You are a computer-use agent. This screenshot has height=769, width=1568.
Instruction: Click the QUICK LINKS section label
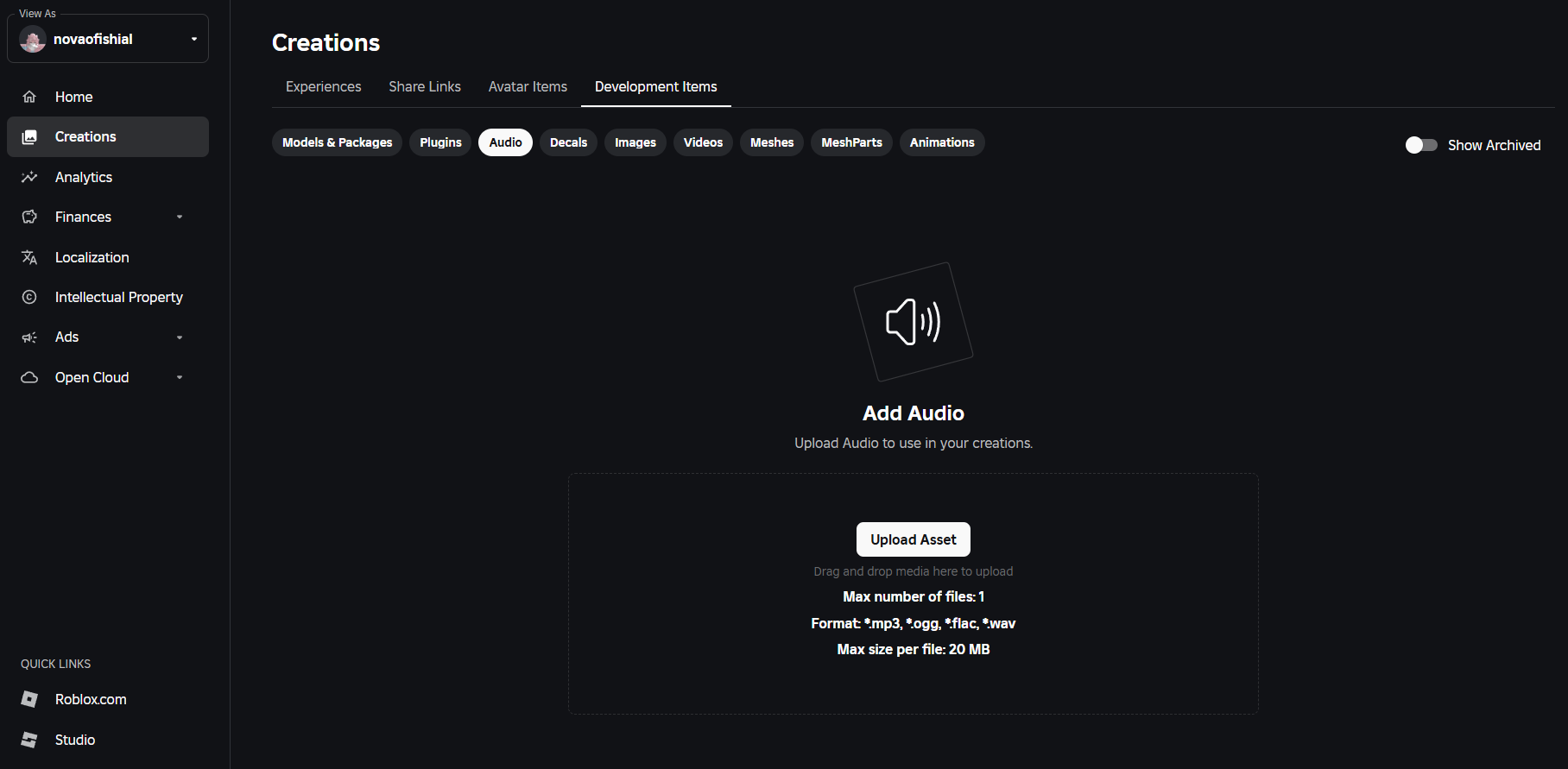pyautogui.click(x=56, y=664)
